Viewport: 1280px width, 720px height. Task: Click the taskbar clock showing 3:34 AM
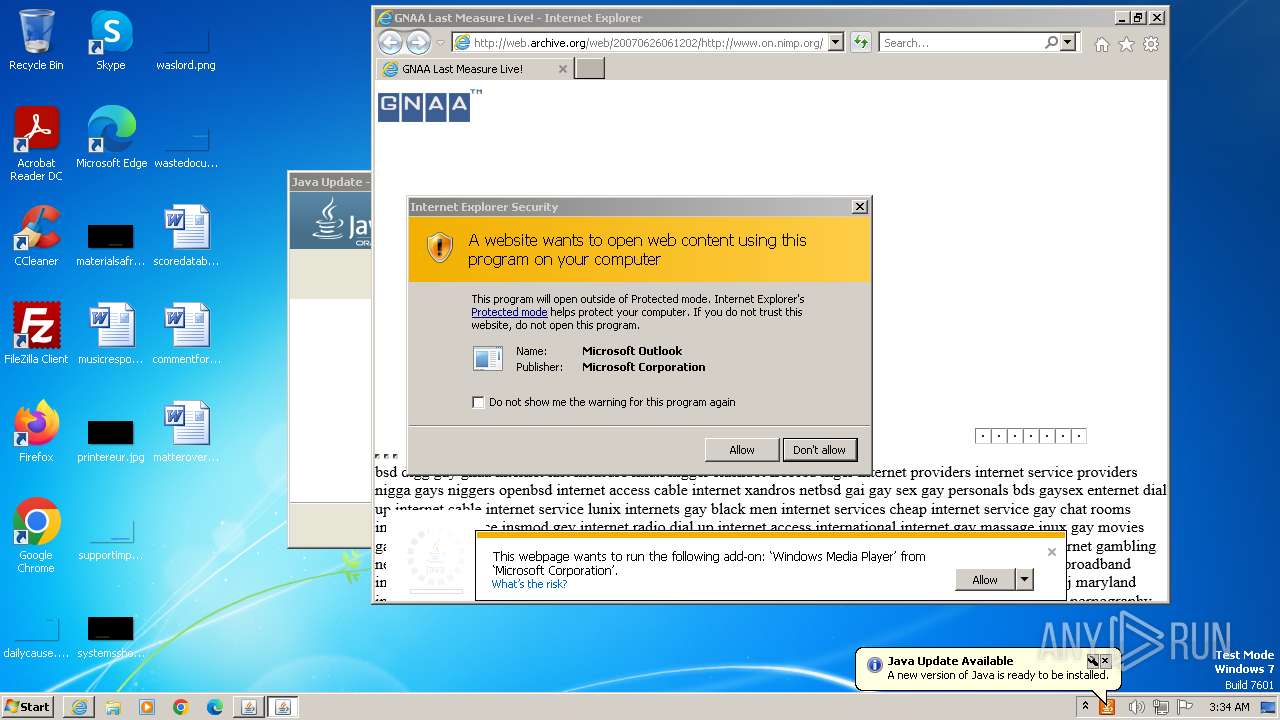pos(1229,707)
